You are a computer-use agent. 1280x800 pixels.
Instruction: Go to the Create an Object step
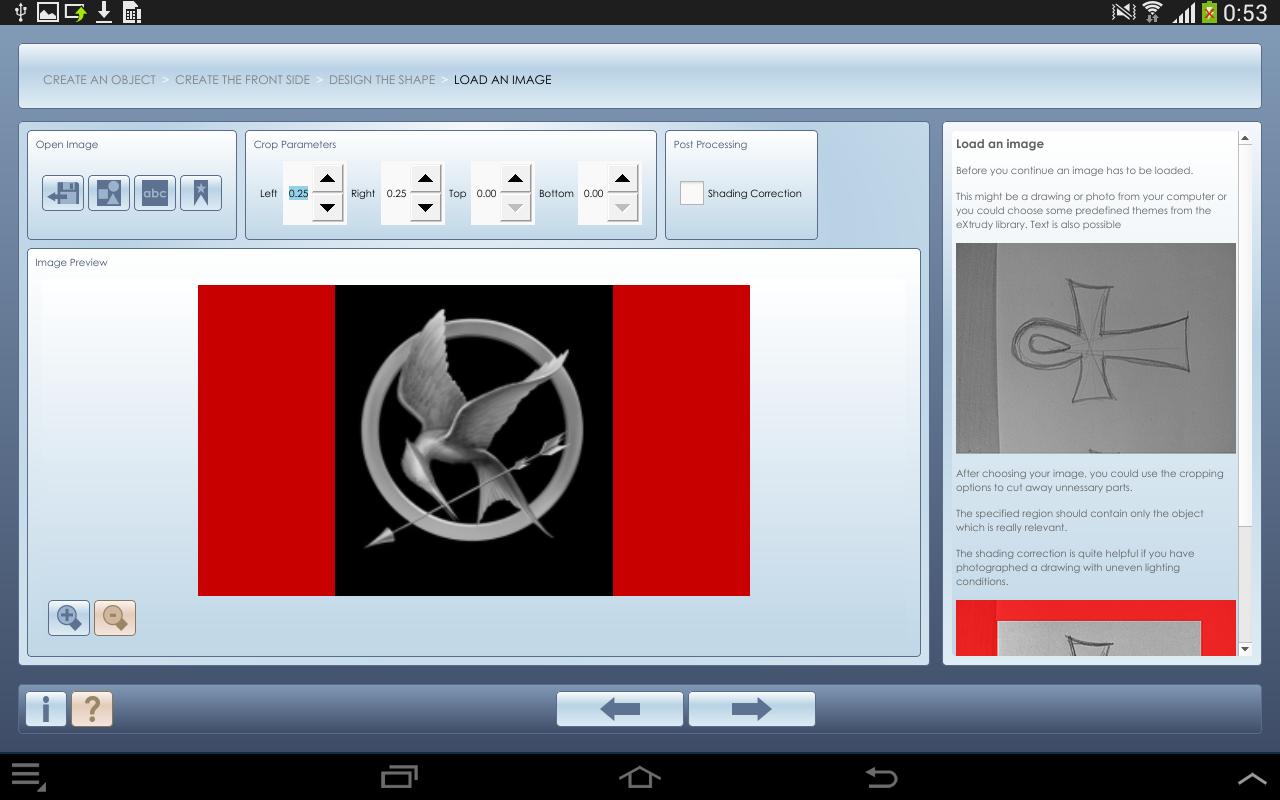coord(99,80)
